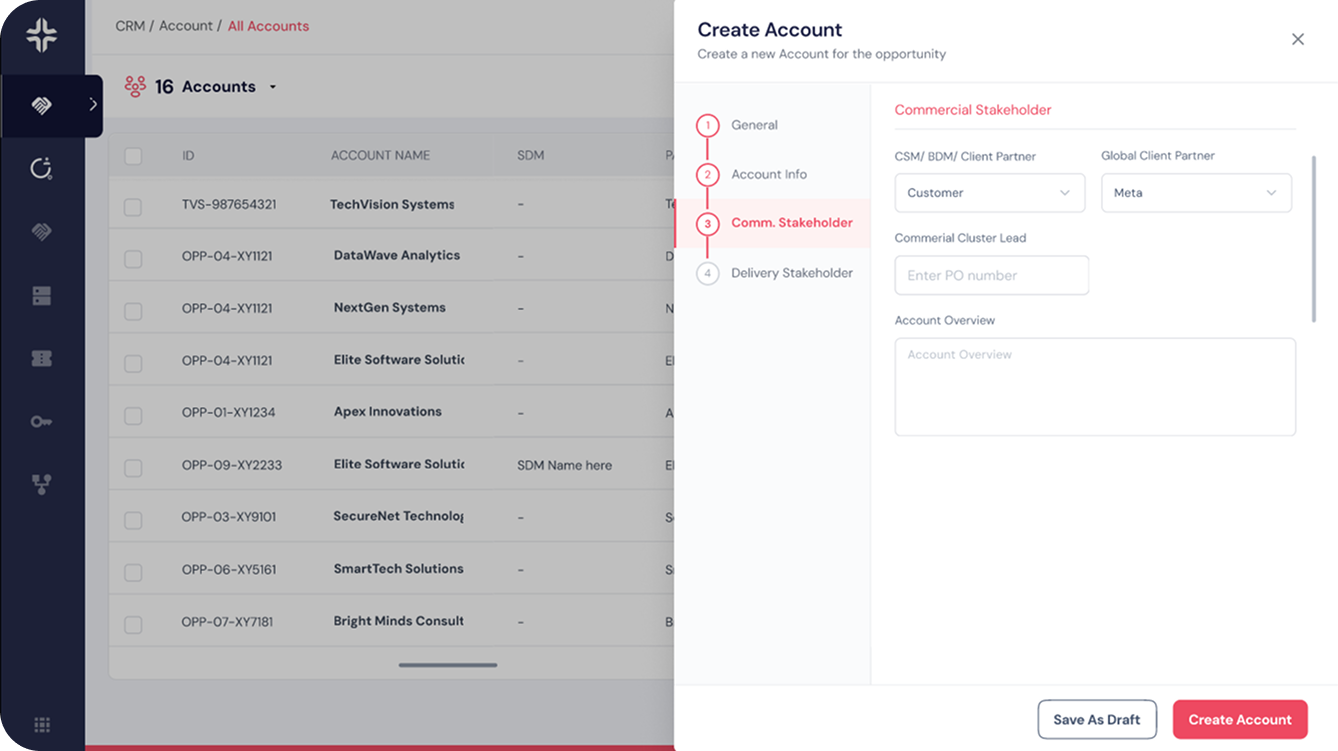This screenshot has width=1338, height=751.
Task: Click the hierarchy flow sidebar icon
Action: (x=42, y=485)
